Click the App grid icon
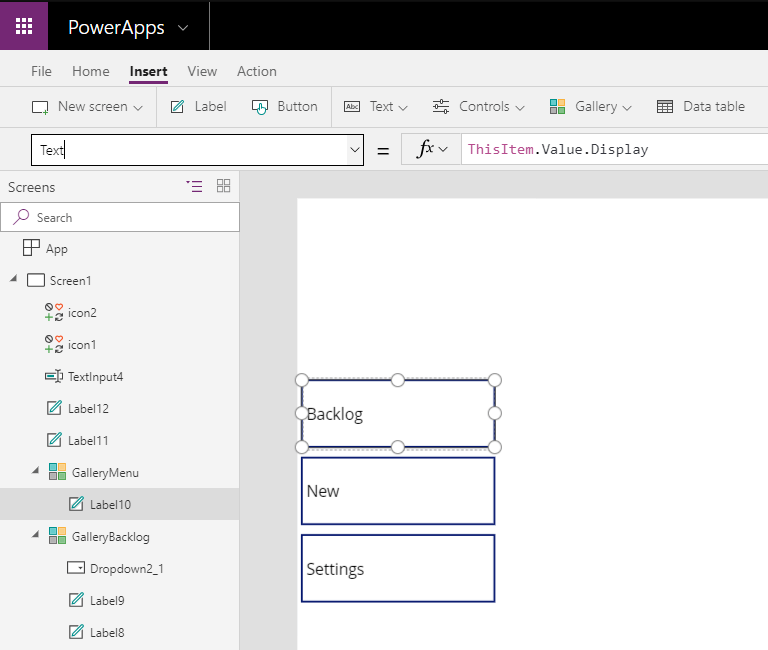768x650 pixels. [31, 247]
